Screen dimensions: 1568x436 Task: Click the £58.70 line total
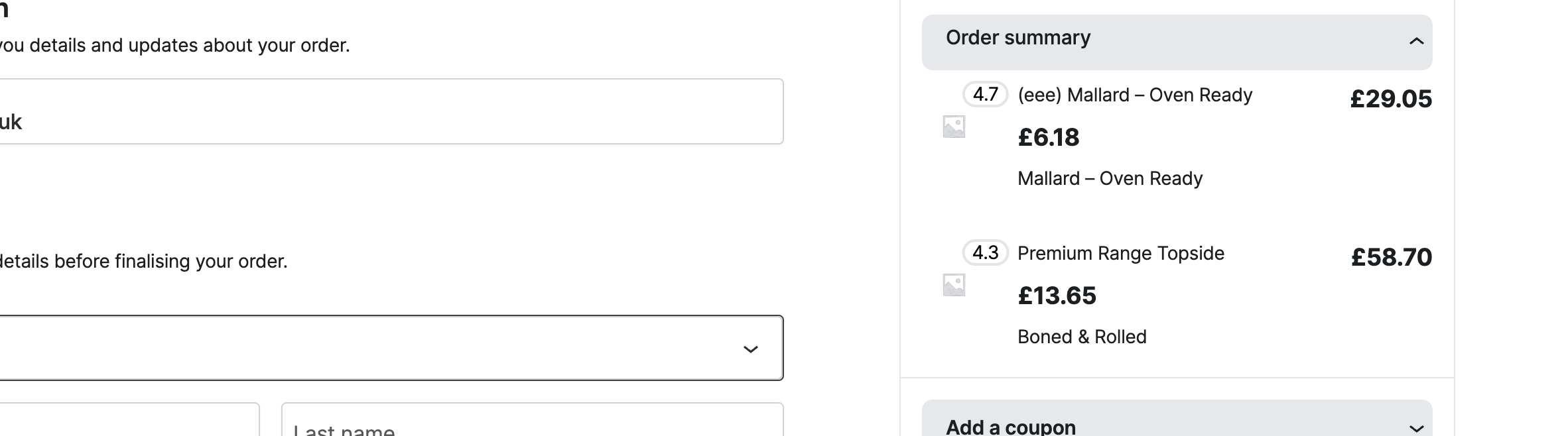tap(1392, 258)
